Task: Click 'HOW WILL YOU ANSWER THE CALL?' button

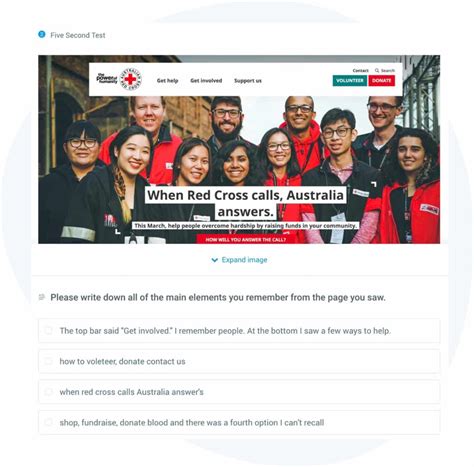Action: click(246, 239)
